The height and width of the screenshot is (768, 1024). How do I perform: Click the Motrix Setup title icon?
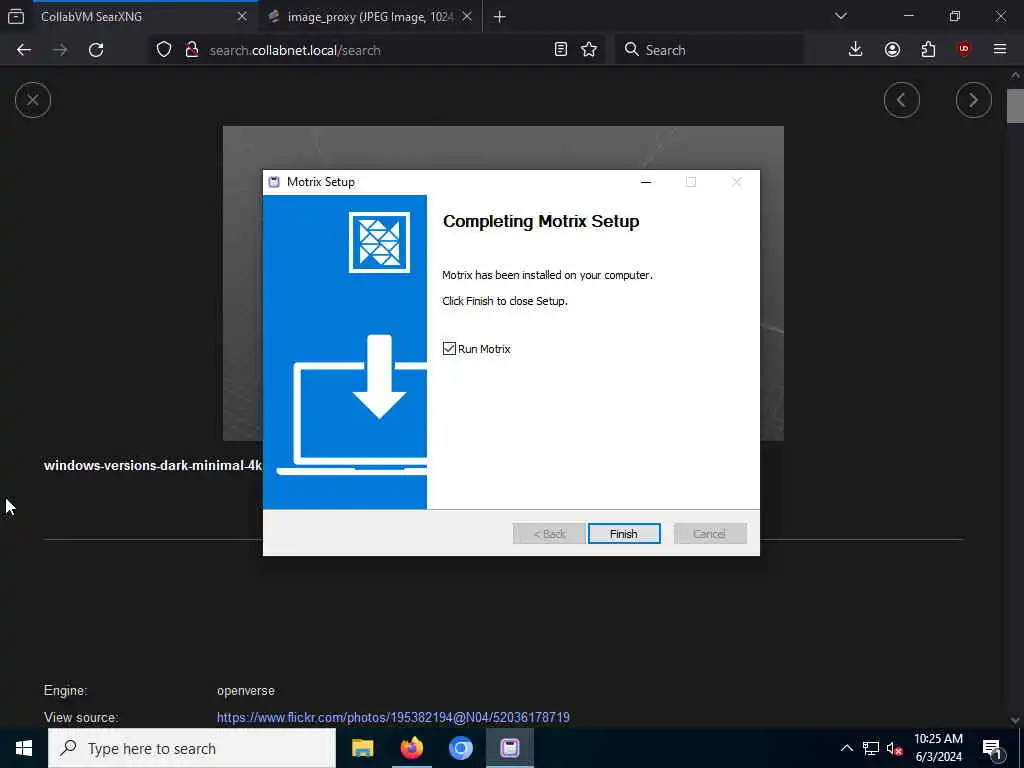(274, 182)
